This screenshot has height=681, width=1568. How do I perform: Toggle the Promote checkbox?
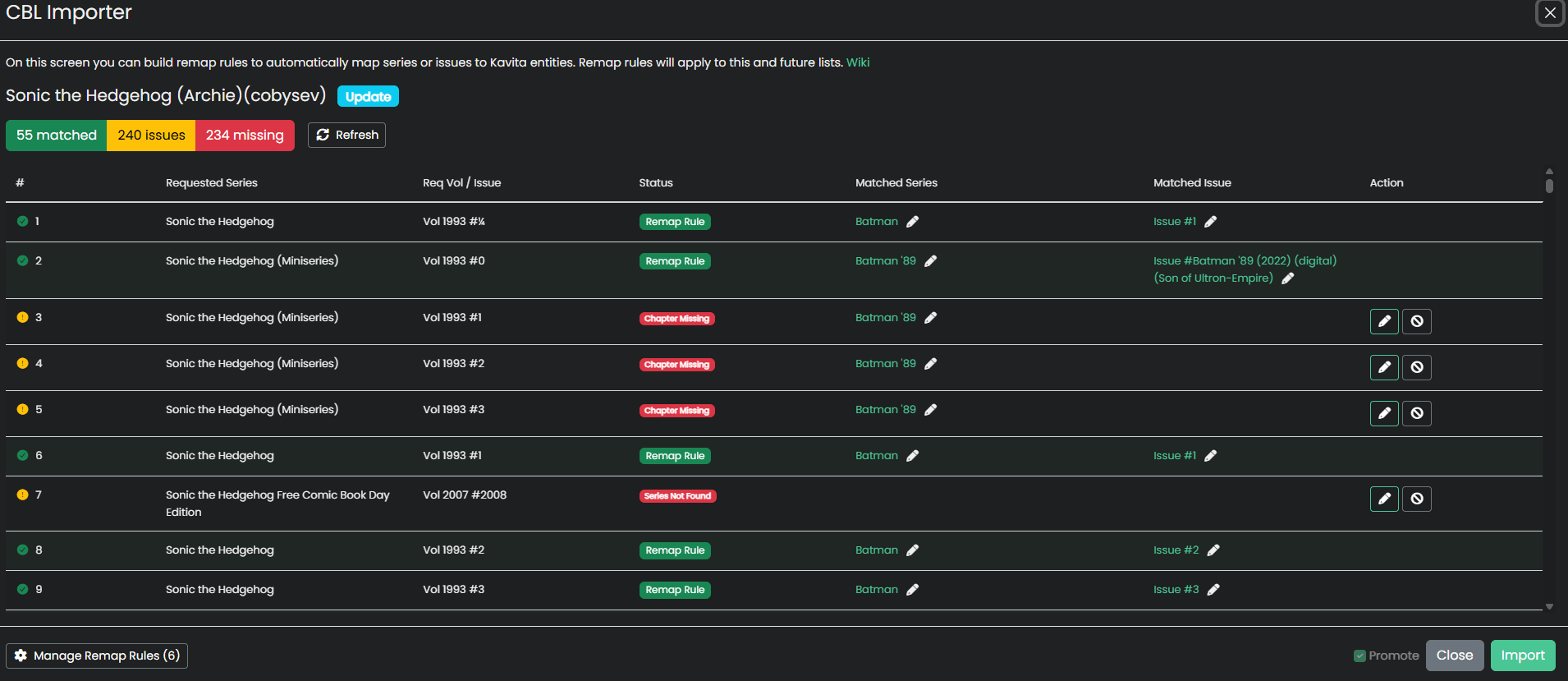click(x=1359, y=656)
